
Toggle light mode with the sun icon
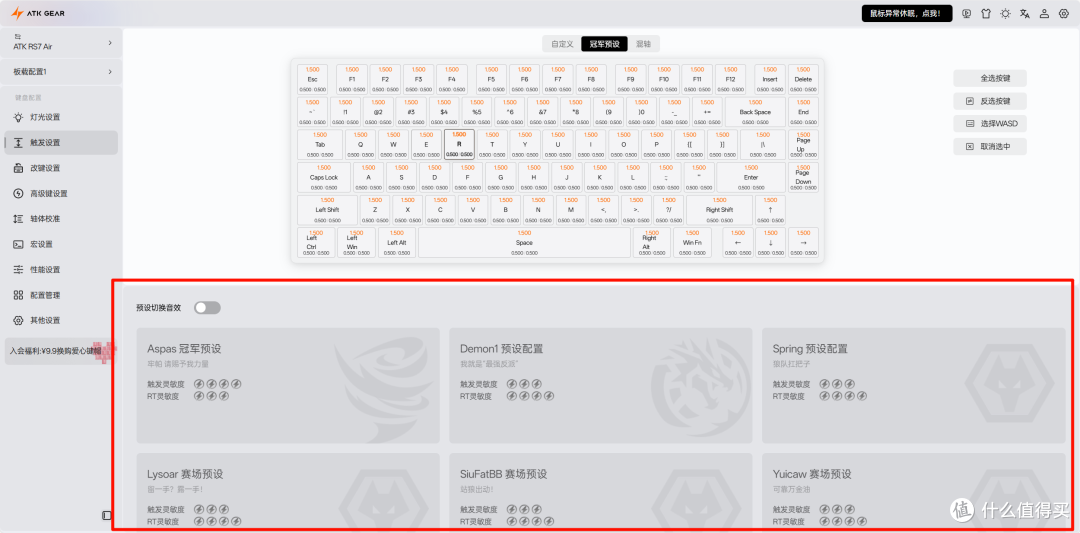[x=1006, y=14]
